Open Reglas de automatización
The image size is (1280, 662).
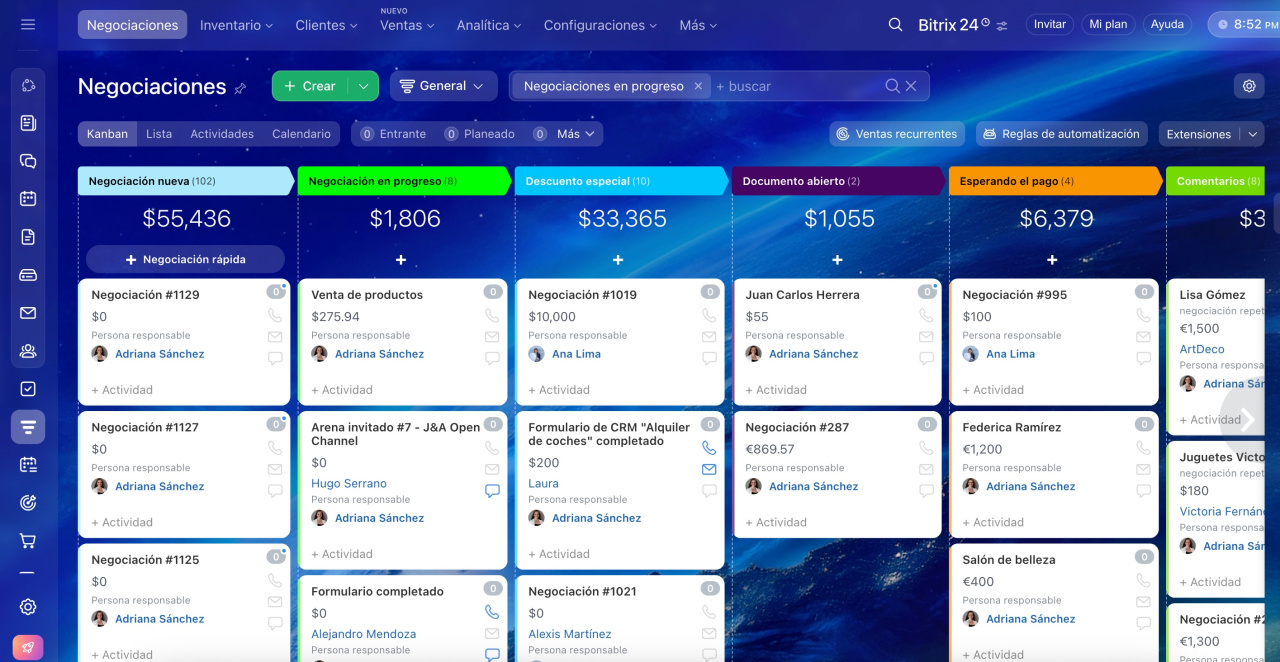point(1060,134)
